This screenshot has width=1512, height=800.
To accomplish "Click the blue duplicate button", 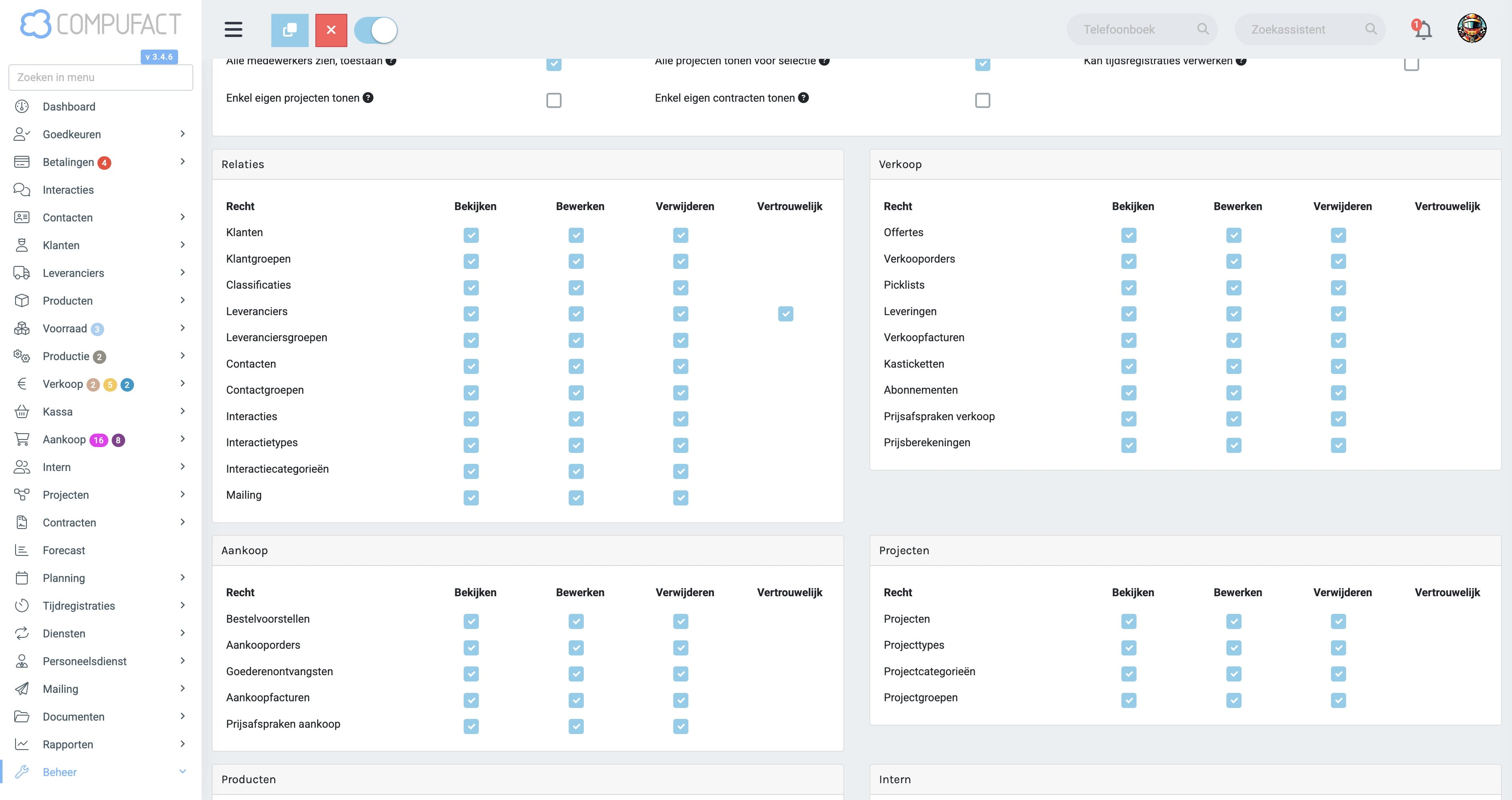I will [289, 30].
